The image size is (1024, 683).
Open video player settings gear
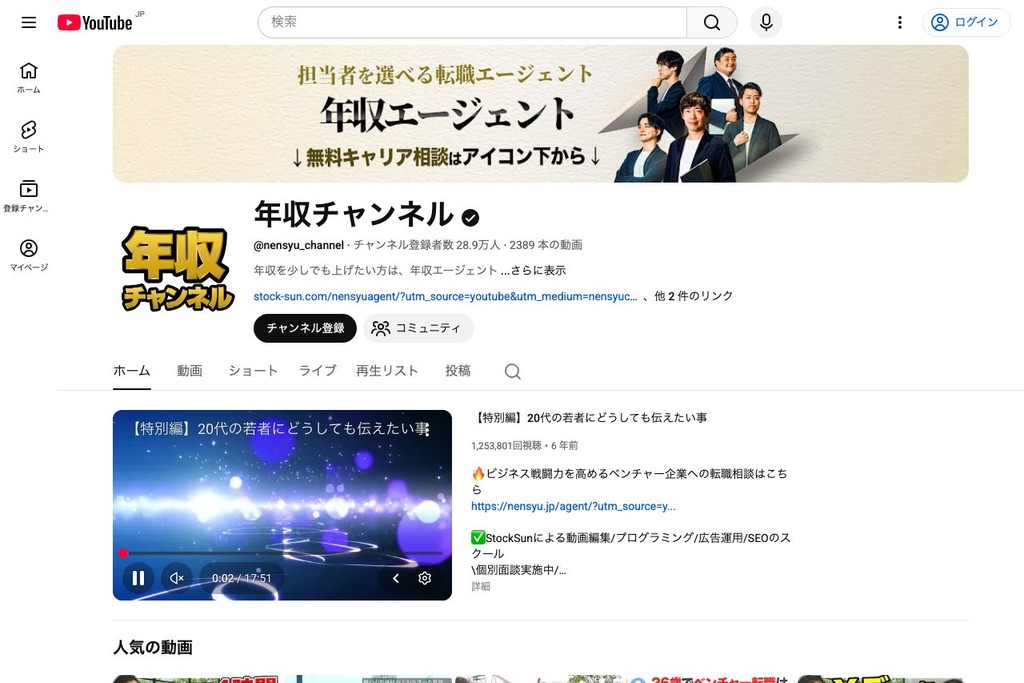tap(424, 578)
